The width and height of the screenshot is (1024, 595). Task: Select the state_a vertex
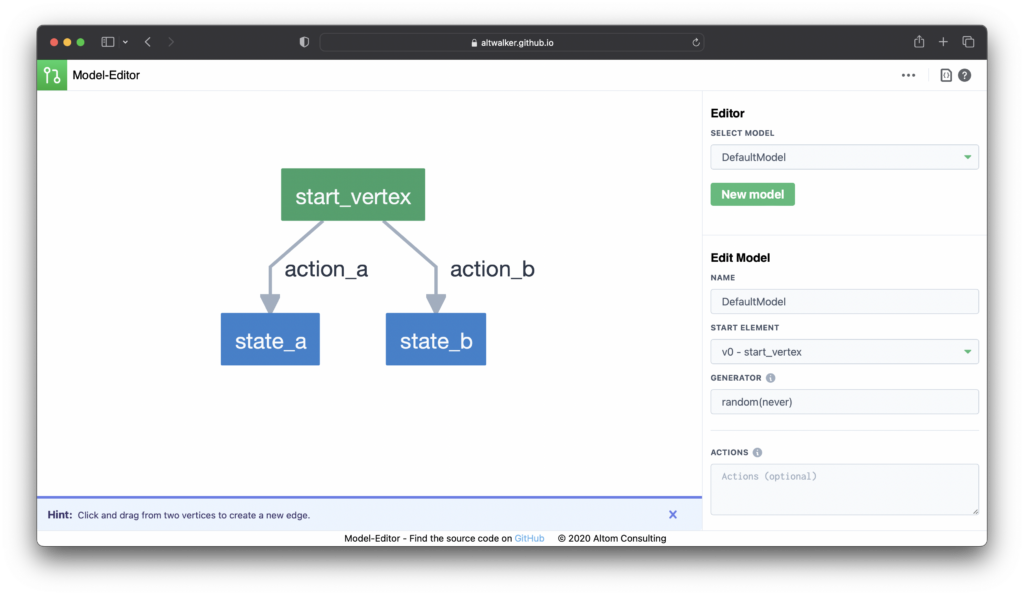270,339
